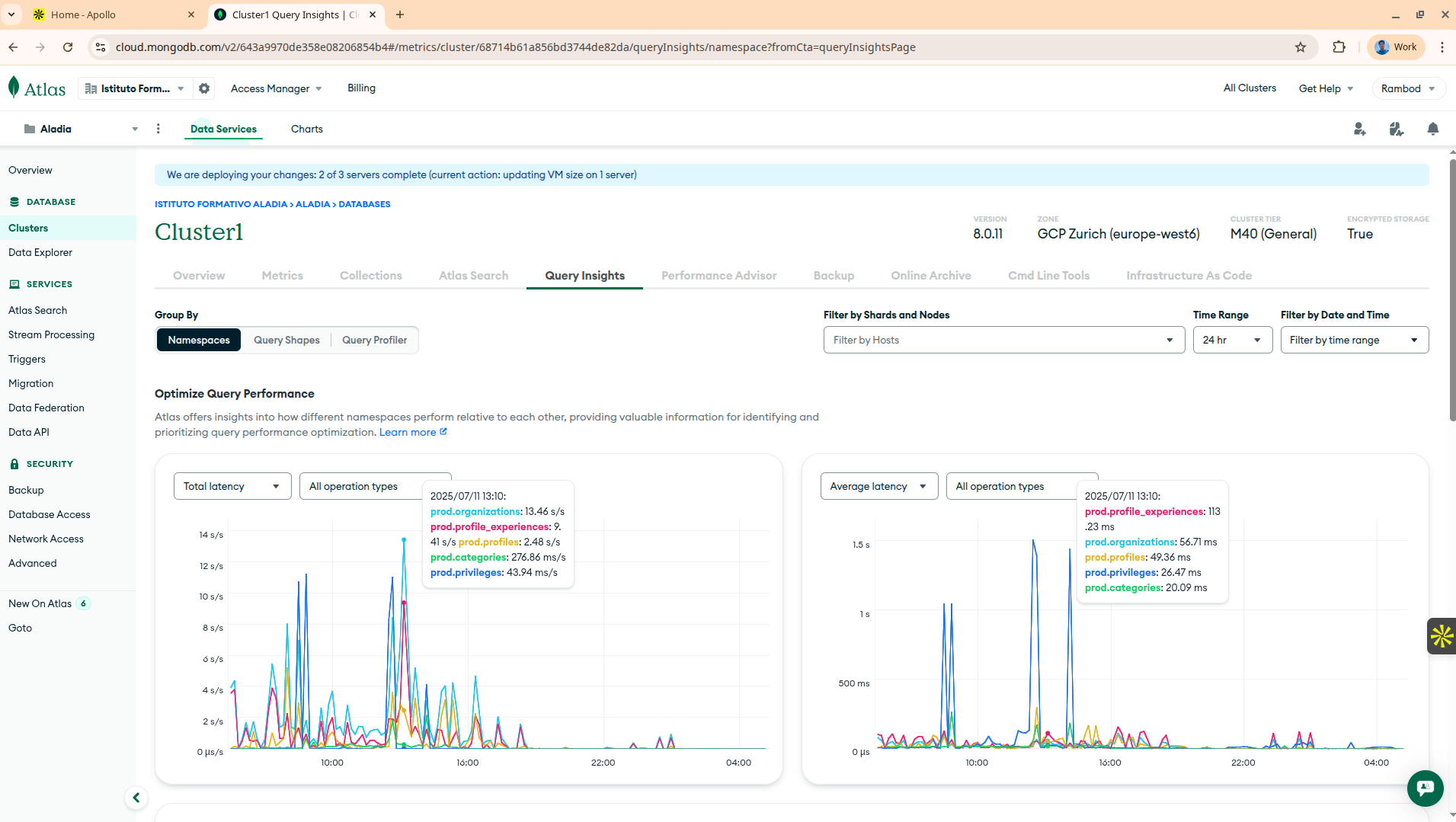Go to the Collections tab
Image resolution: width=1456 pixels, height=822 pixels.
[x=371, y=276]
